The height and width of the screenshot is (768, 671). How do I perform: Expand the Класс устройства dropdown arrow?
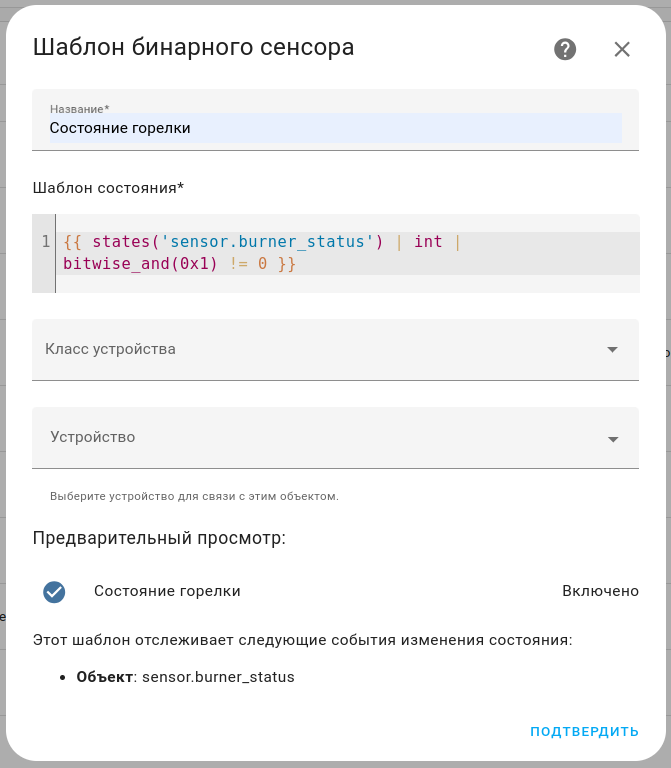(612, 349)
